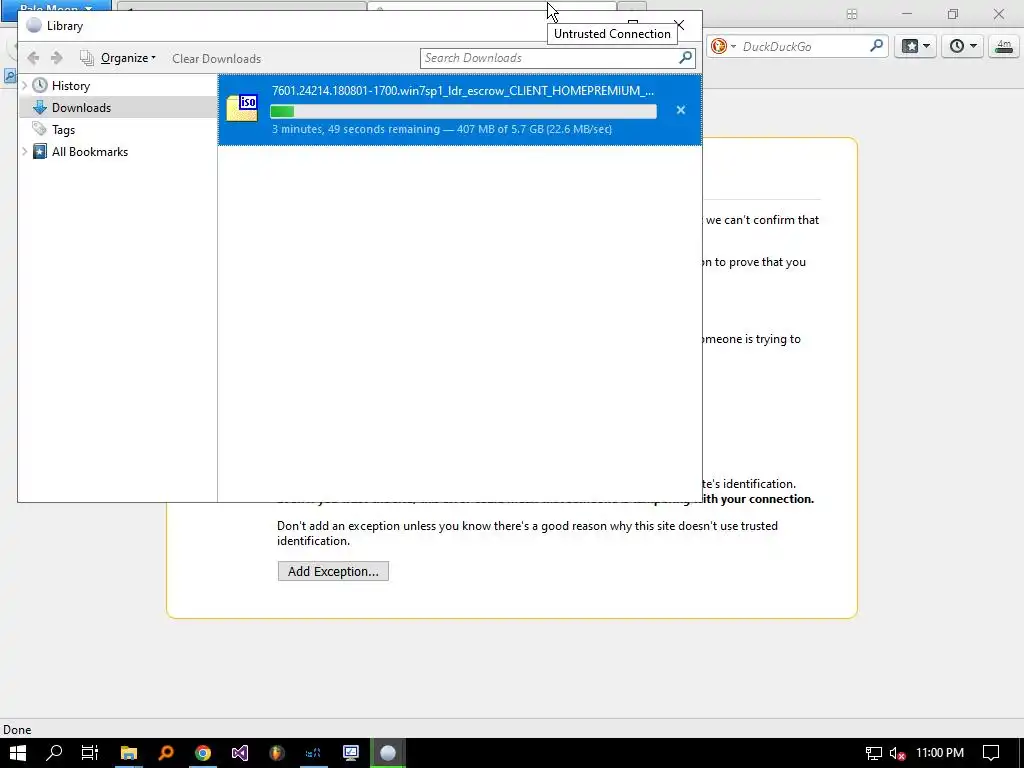Open Task View on the taskbar
Viewport: 1024px width, 768px height.
tap(90, 753)
